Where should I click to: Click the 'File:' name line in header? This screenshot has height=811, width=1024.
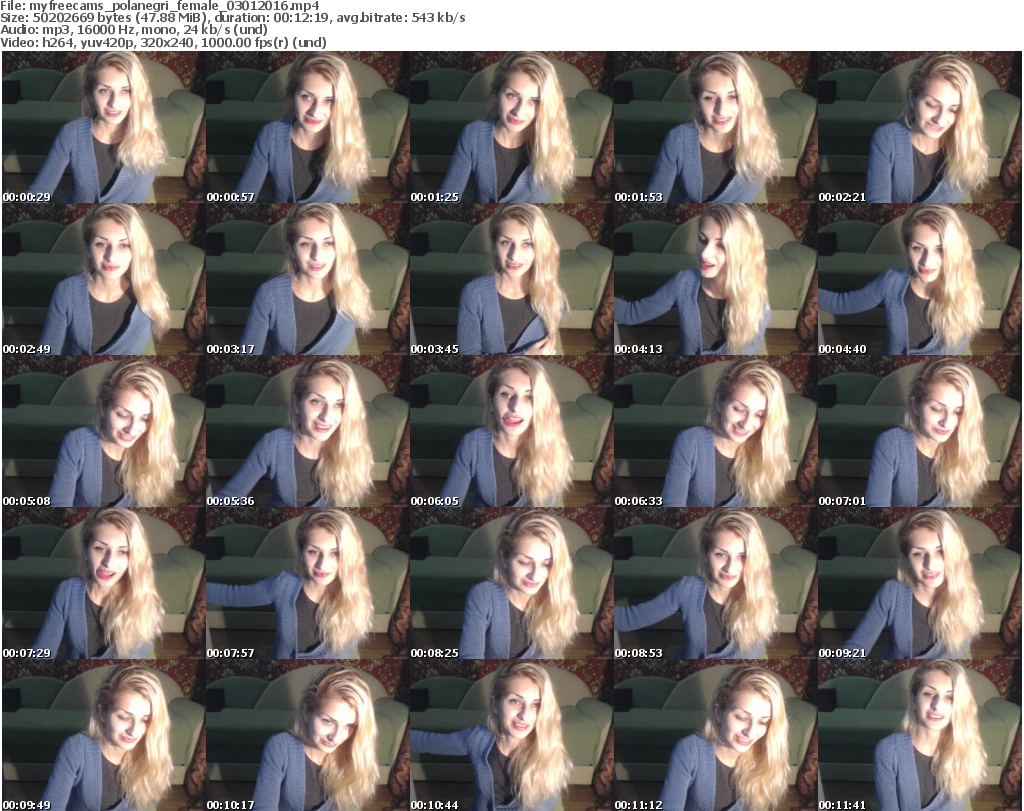pos(160,6)
